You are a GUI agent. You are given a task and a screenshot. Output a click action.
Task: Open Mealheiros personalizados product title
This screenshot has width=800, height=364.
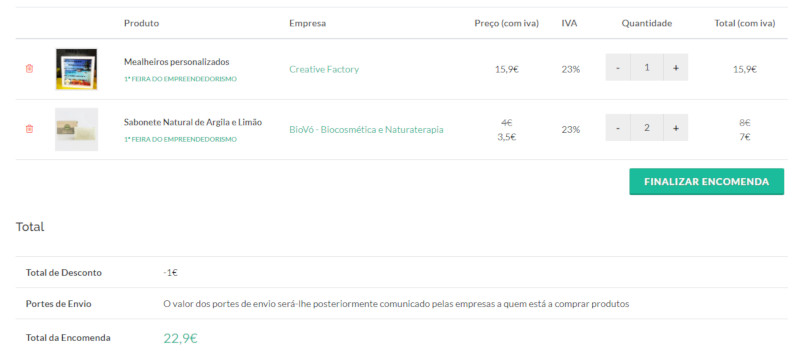(x=177, y=62)
